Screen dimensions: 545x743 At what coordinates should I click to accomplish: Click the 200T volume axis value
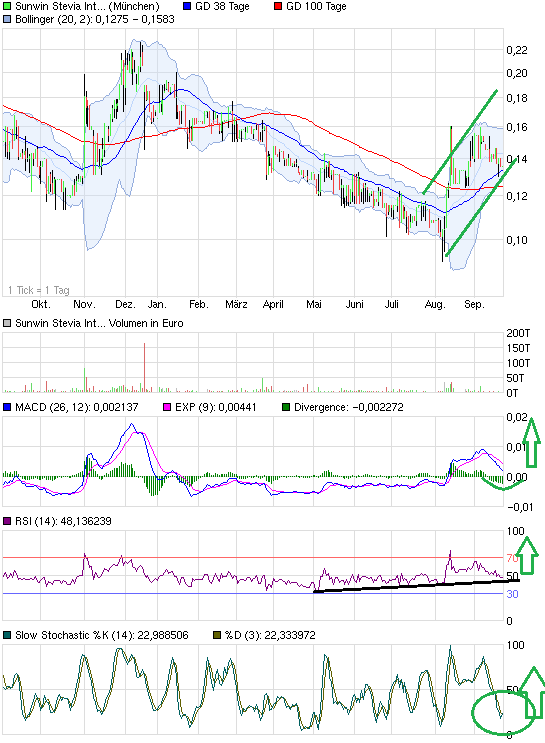[x=518, y=333]
